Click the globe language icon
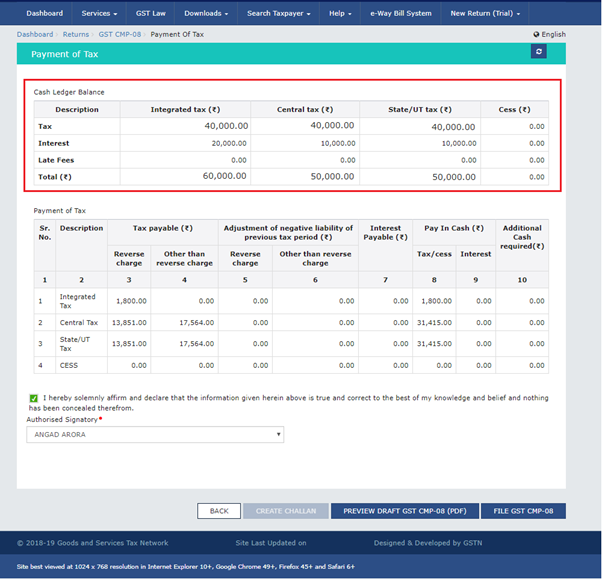 tap(536, 34)
